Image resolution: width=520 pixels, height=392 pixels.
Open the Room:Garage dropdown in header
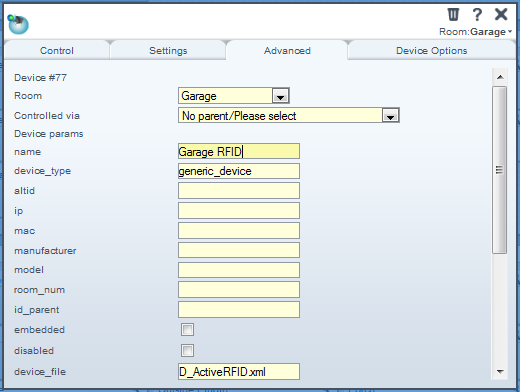pyautogui.click(x=476, y=32)
